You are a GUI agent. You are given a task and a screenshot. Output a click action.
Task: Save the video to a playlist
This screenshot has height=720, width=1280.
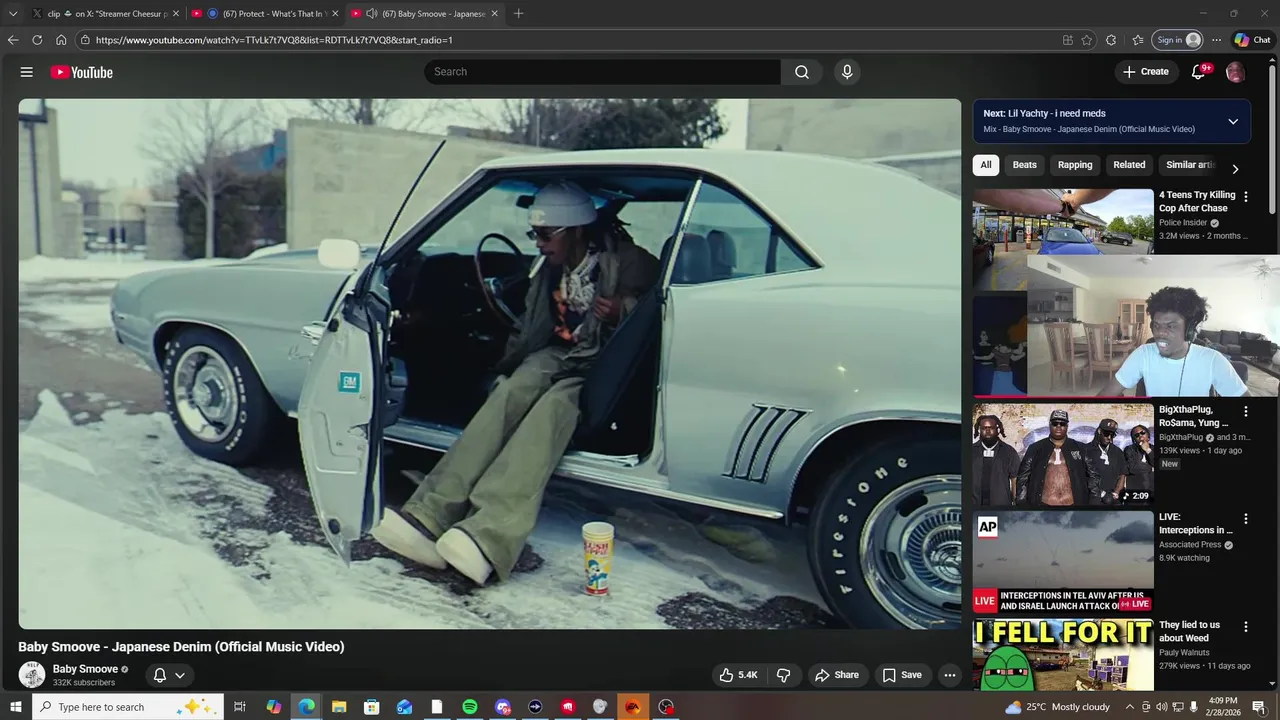click(x=902, y=675)
